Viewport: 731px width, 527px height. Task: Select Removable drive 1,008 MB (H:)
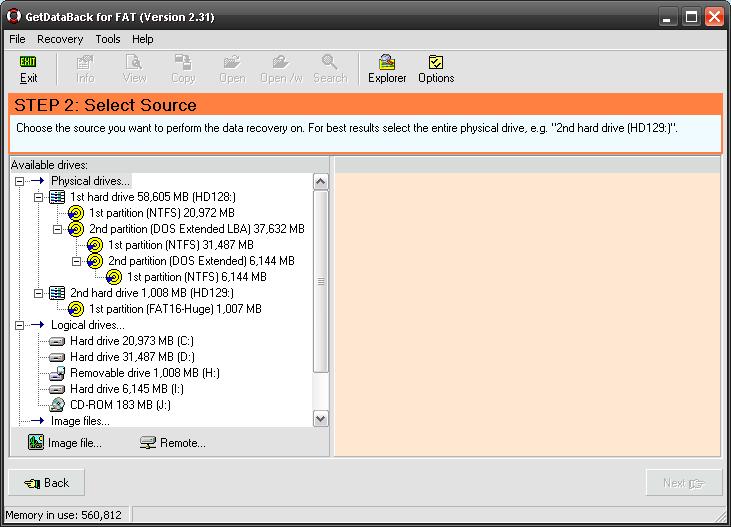pos(145,373)
